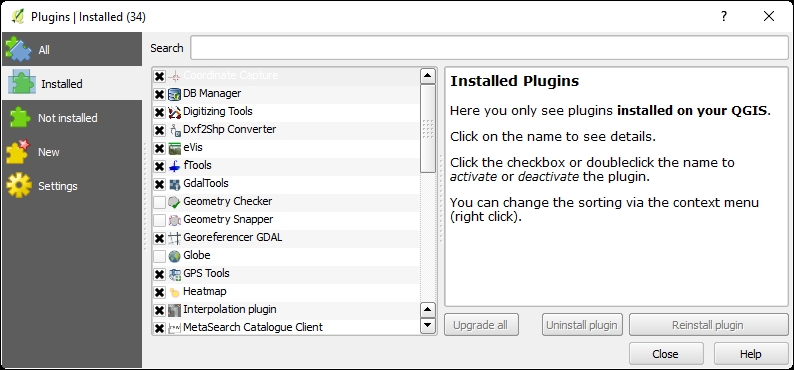The height and width of the screenshot is (370, 794).
Task: Click the Georeferencer GDAL plugin icon
Action: [175, 238]
